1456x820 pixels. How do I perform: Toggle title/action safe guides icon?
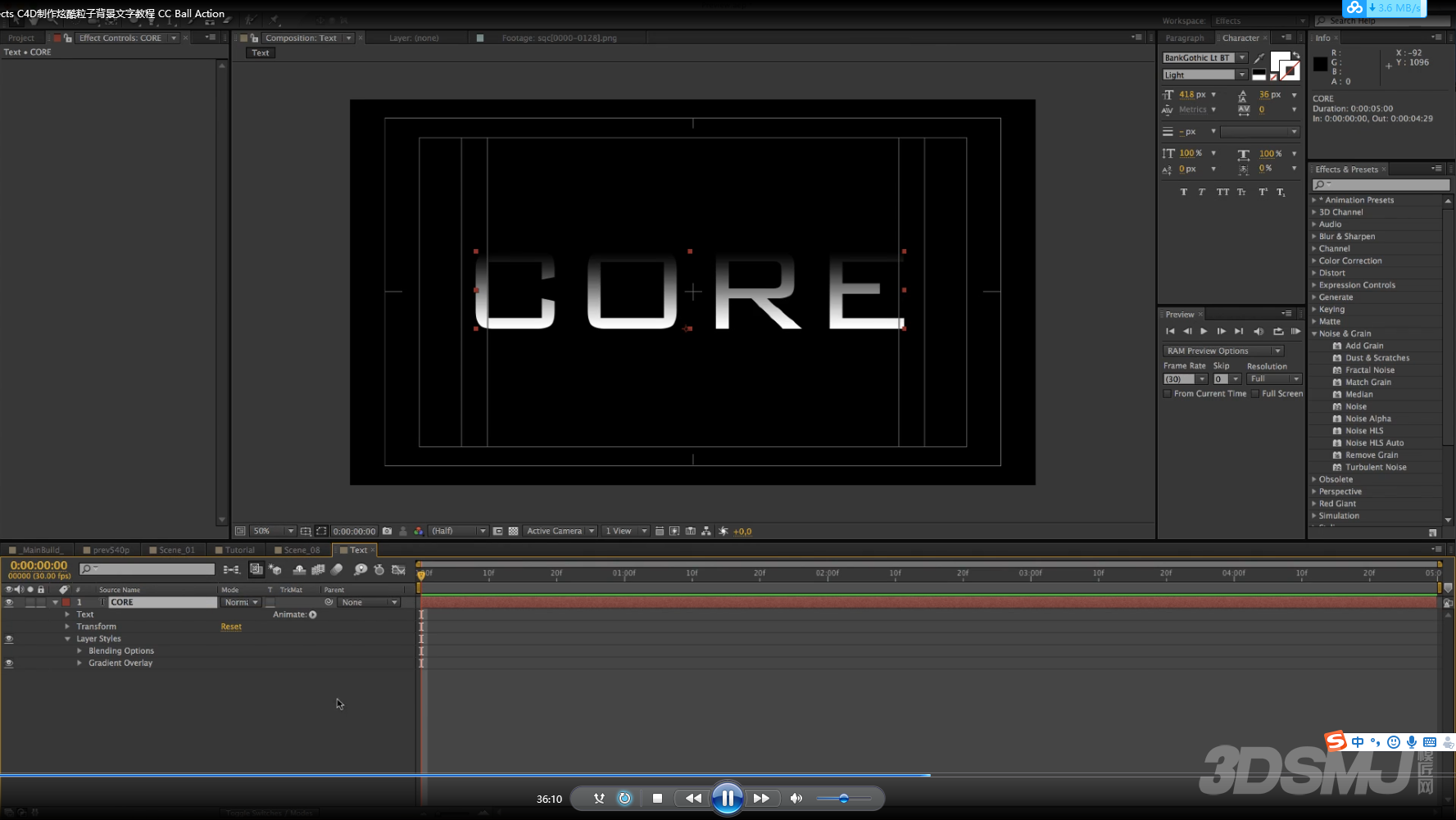pyautogui.click(x=306, y=531)
